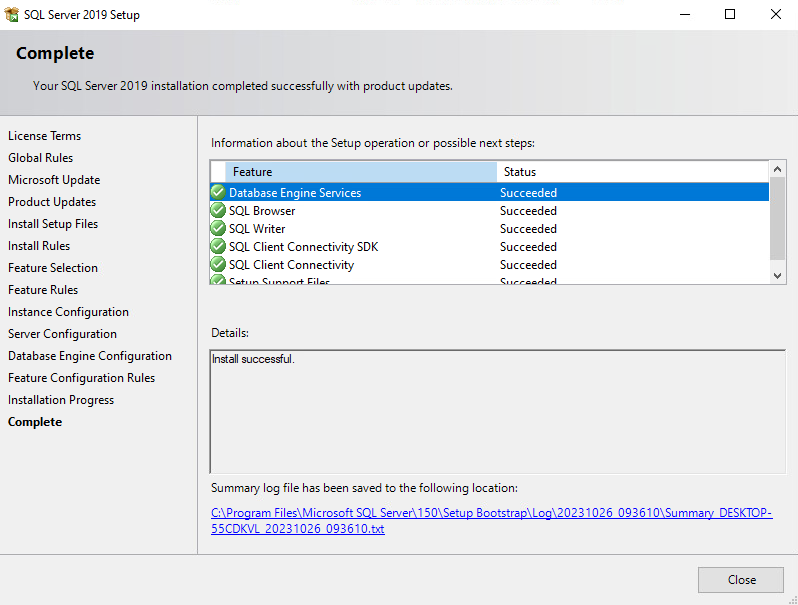Click the License Terms step
This screenshot has width=798, height=605.
pyautogui.click(x=44, y=136)
